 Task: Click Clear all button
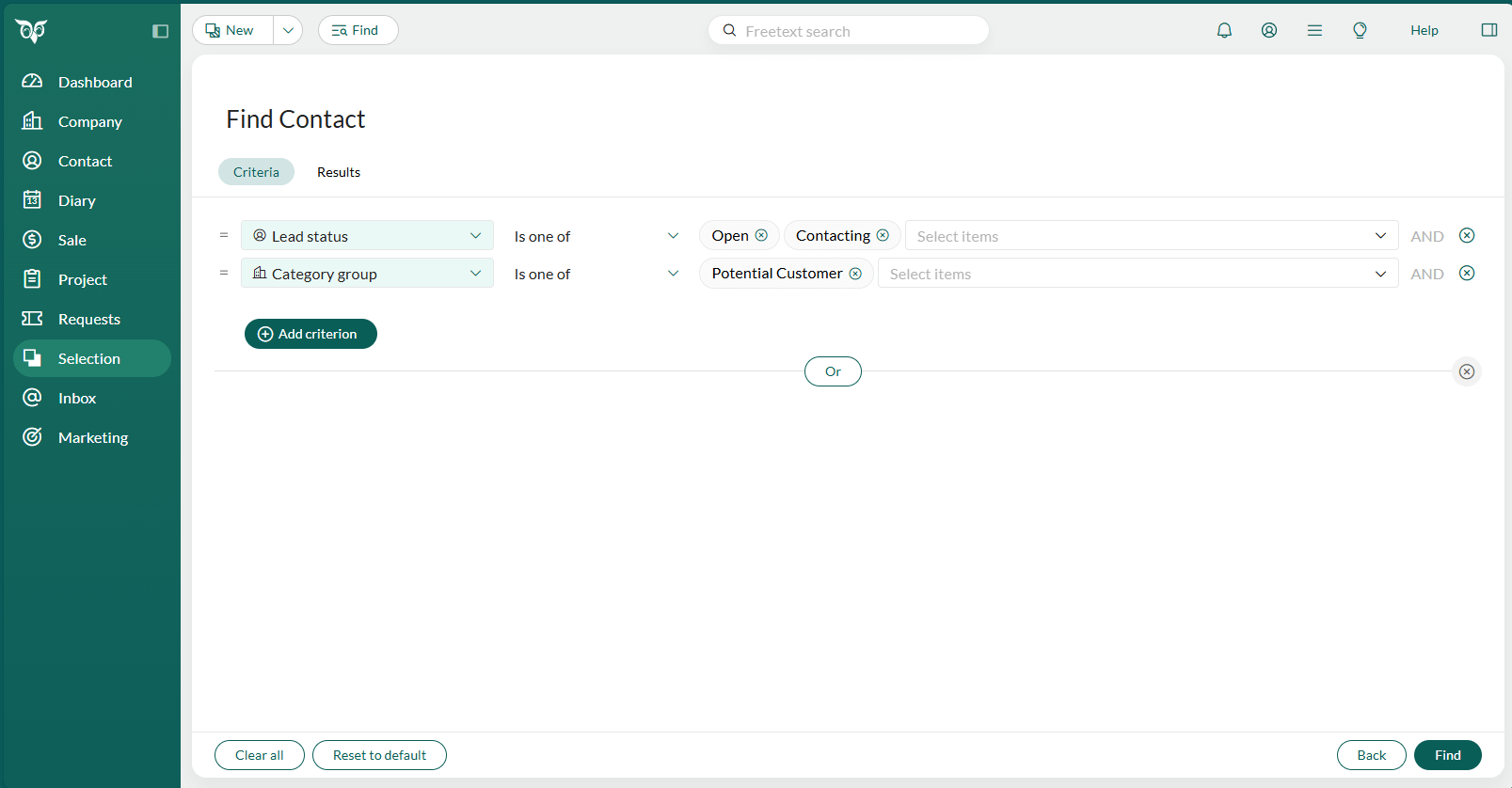click(260, 755)
